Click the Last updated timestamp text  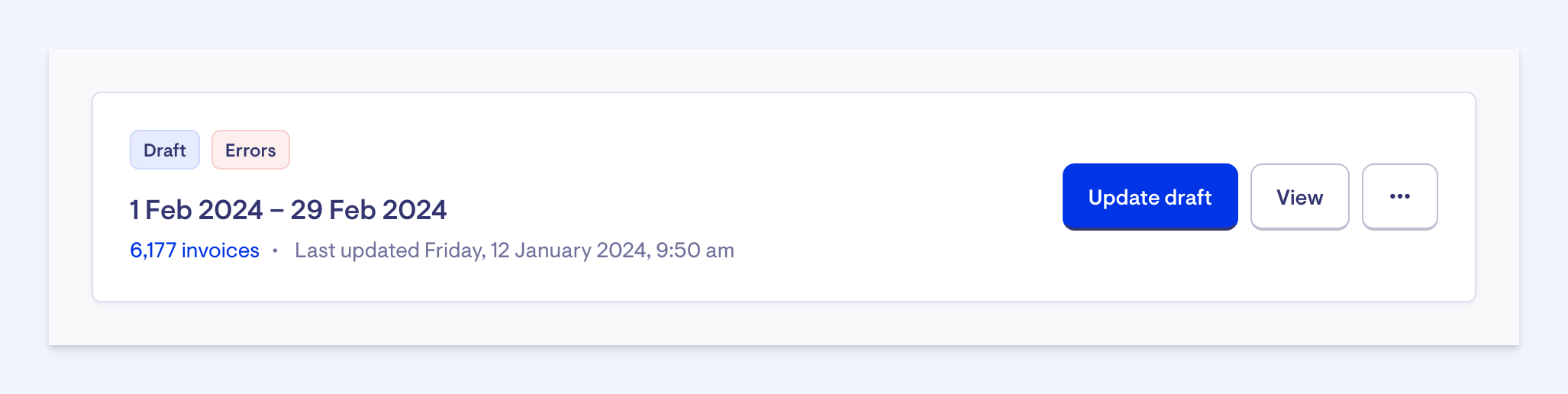pos(514,250)
